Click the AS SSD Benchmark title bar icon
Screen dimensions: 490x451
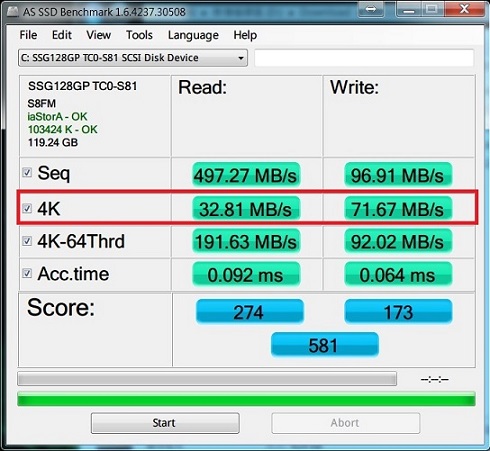13,12
